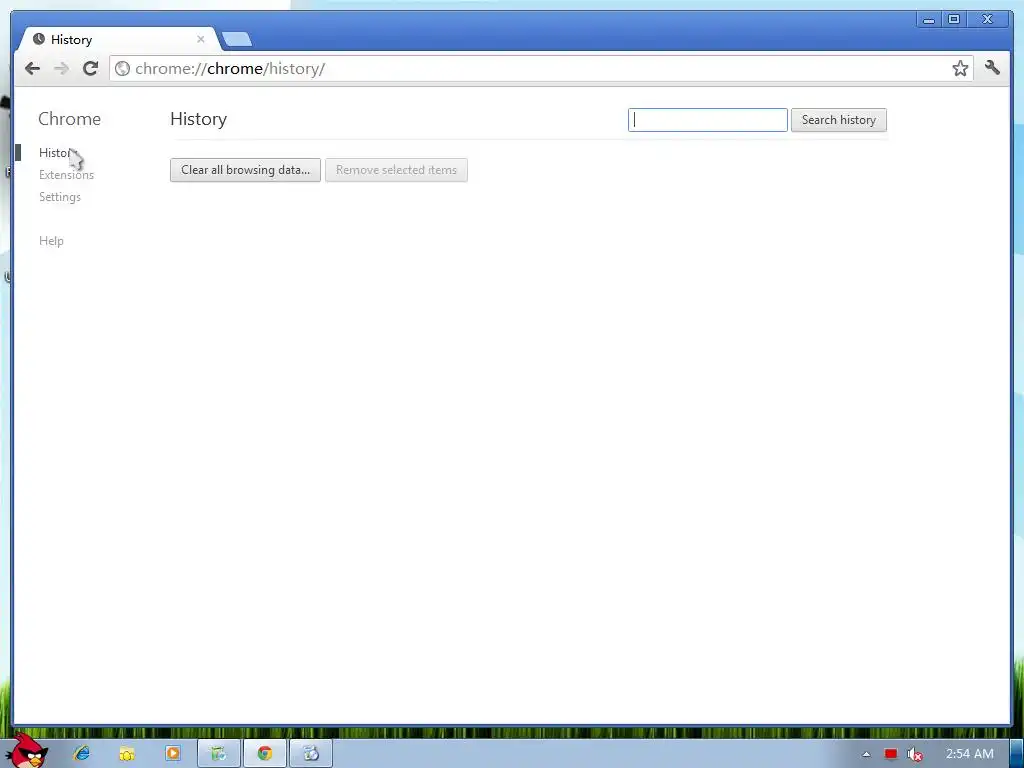Open Extensions in the sidebar
Image resolution: width=1024 pixels, height=768 pixels.
point(66,175)
